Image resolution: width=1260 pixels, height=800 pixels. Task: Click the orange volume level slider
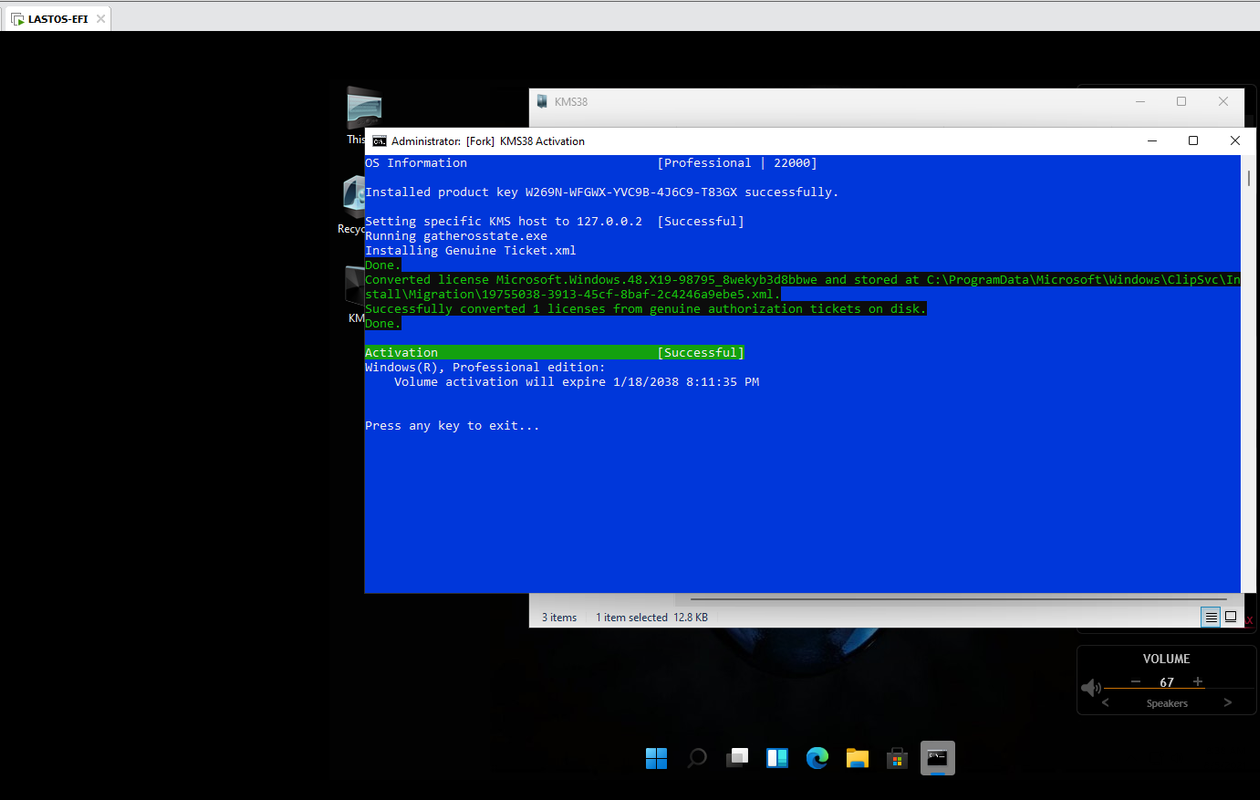(x=1154, y=689)
